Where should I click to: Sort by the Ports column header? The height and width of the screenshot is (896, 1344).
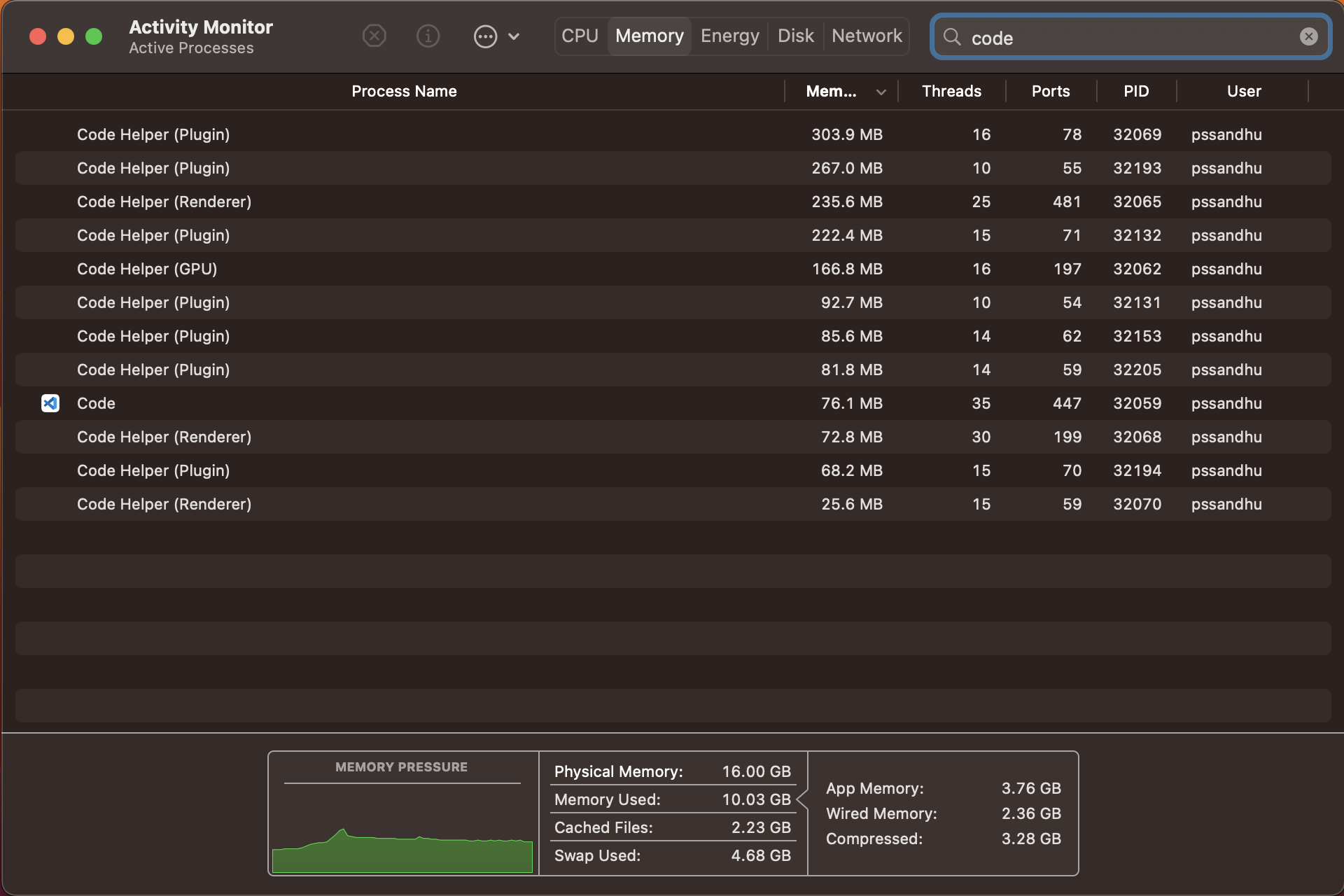click(x=1051, y=91)
